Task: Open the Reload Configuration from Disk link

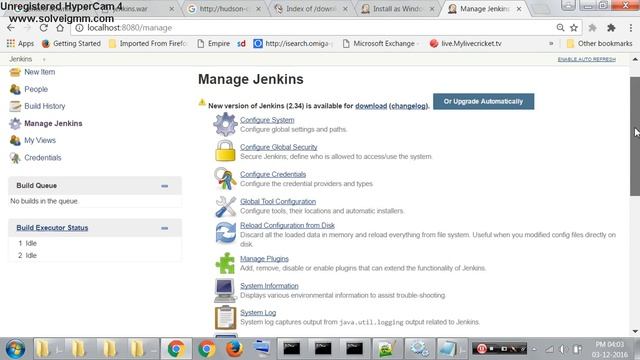Action: point(287,225)
